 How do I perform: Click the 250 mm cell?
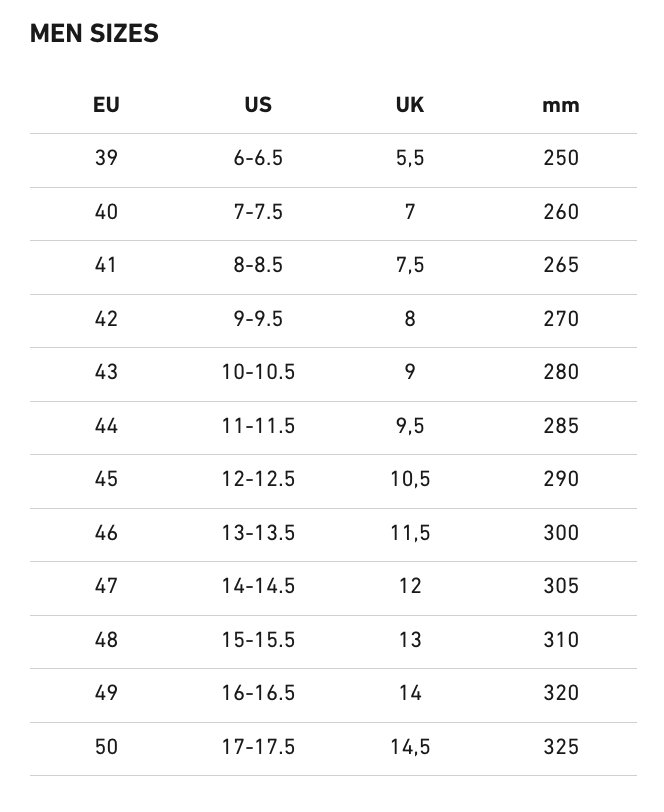(x=561, y=158)
